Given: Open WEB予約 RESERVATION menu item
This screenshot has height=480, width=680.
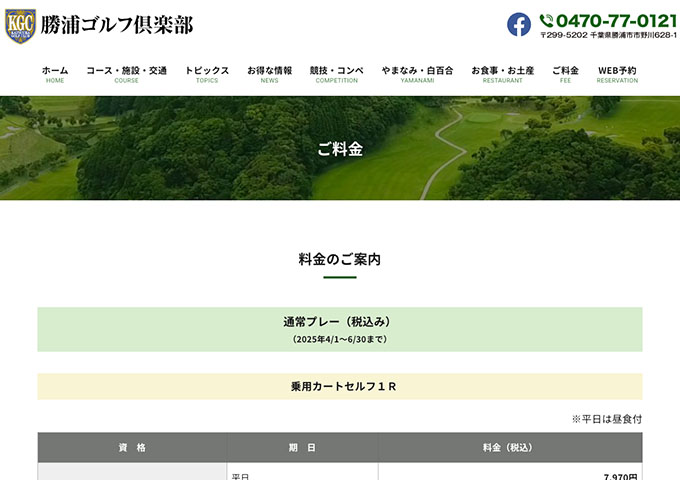Looking at the screenshot, I should [617, 74].
